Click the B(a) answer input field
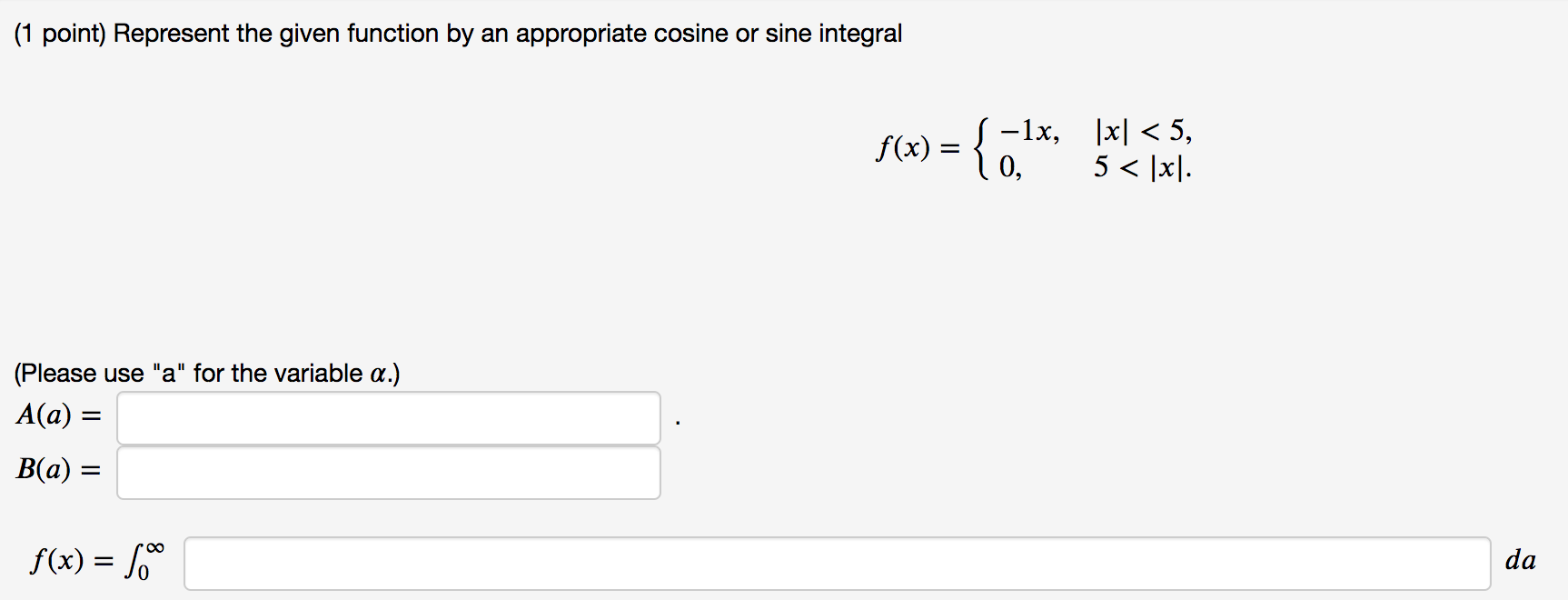 (x=388, y=472)
